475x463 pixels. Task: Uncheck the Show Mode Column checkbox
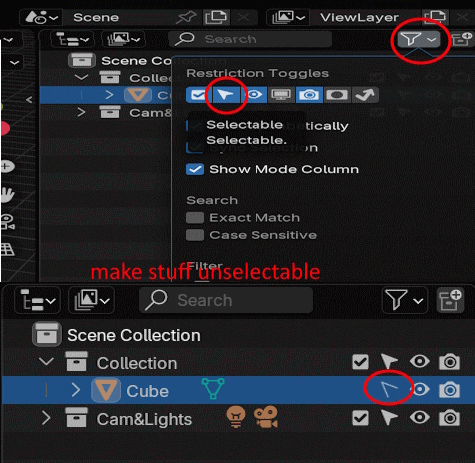(195, 169)
